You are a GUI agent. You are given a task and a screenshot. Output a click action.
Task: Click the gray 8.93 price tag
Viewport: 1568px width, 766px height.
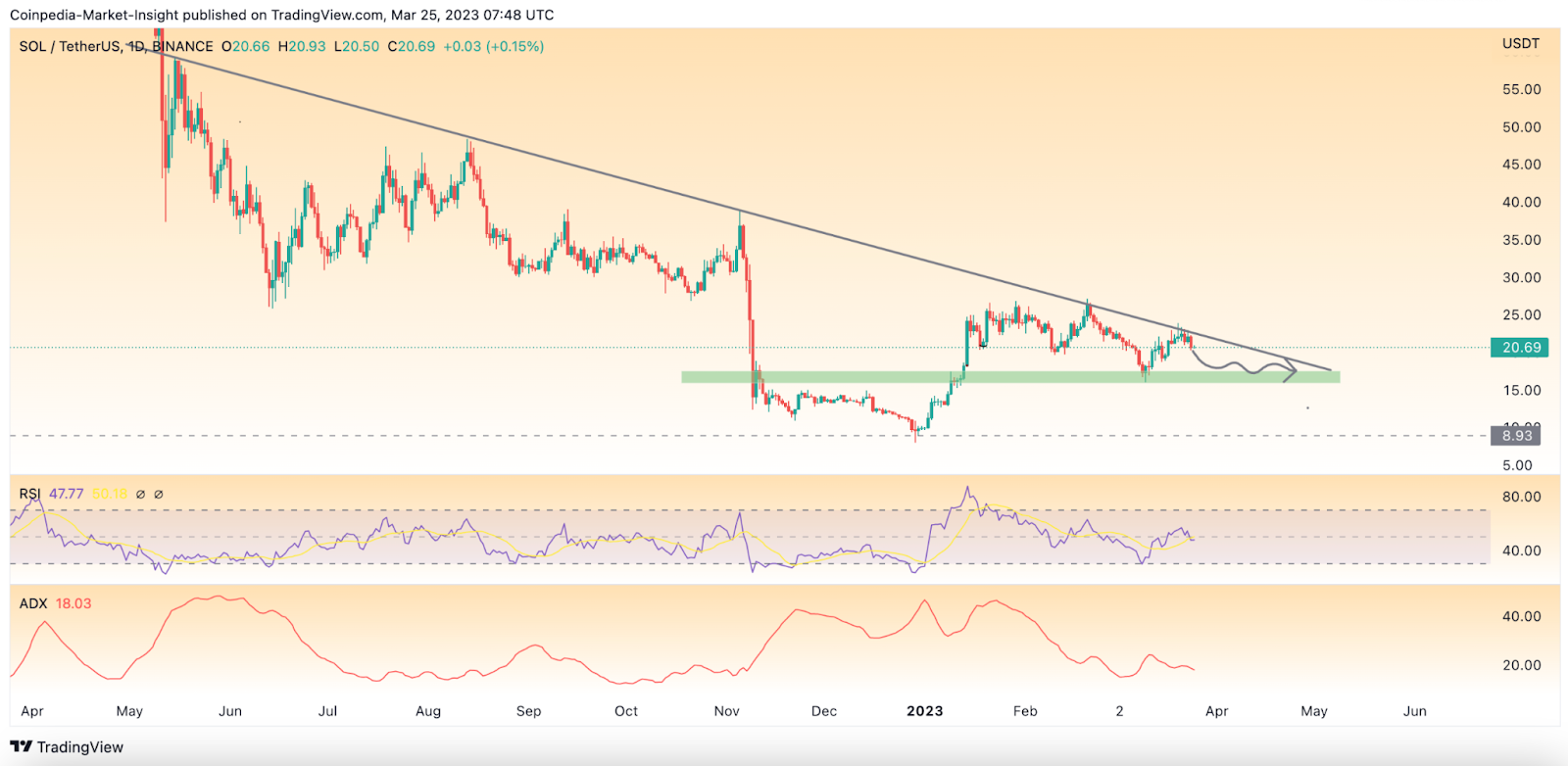pyautogui.click(x=1516, y=436)
